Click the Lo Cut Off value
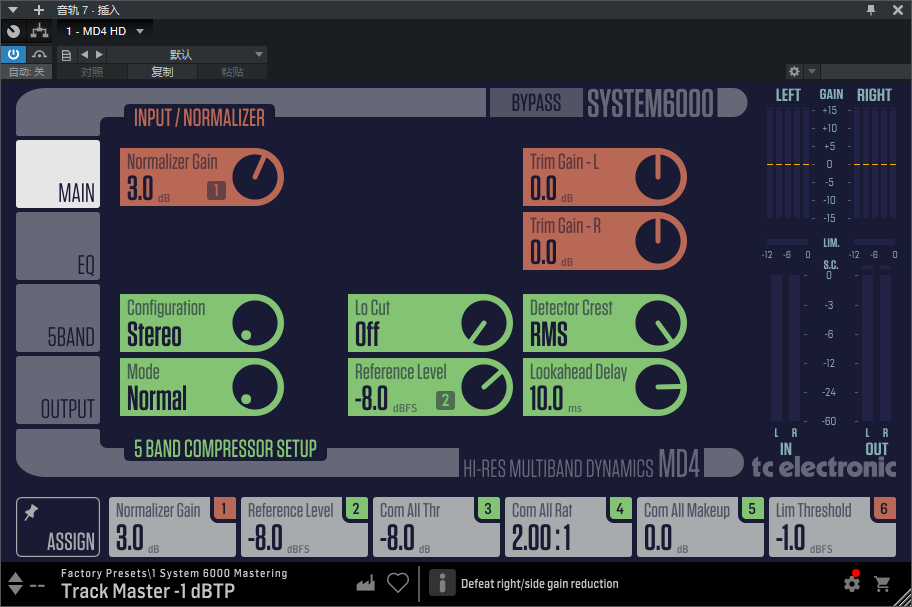Screen dimensions: 912x607 click(368, 334)
